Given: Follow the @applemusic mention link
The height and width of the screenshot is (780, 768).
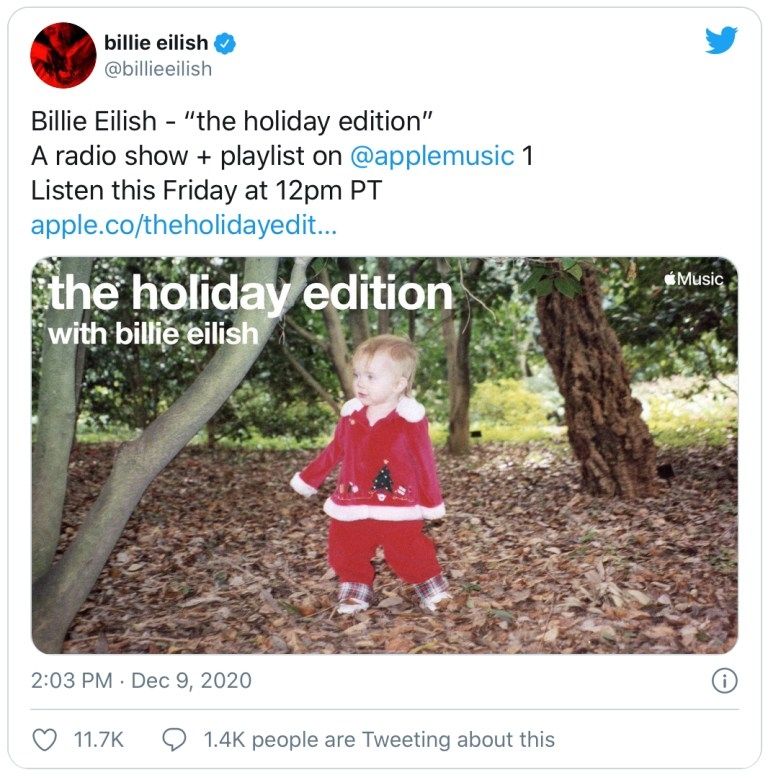Looking at the screenshot, I should tap(432, 156).
